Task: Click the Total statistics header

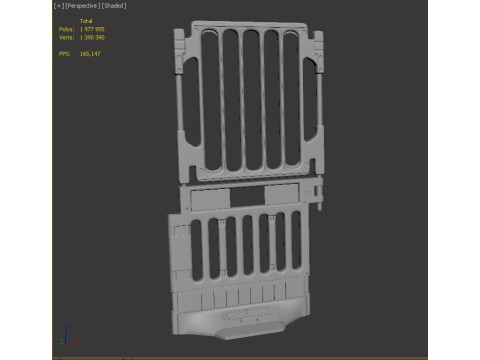Action: coord(86,21)
